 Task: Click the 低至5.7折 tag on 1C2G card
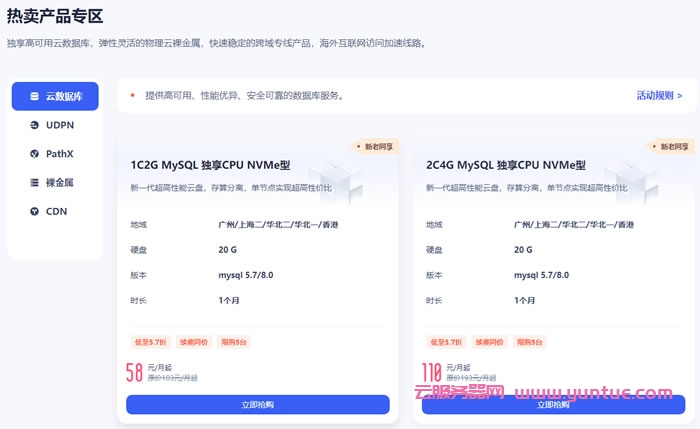pyautogui.click(x=147, y=342)
